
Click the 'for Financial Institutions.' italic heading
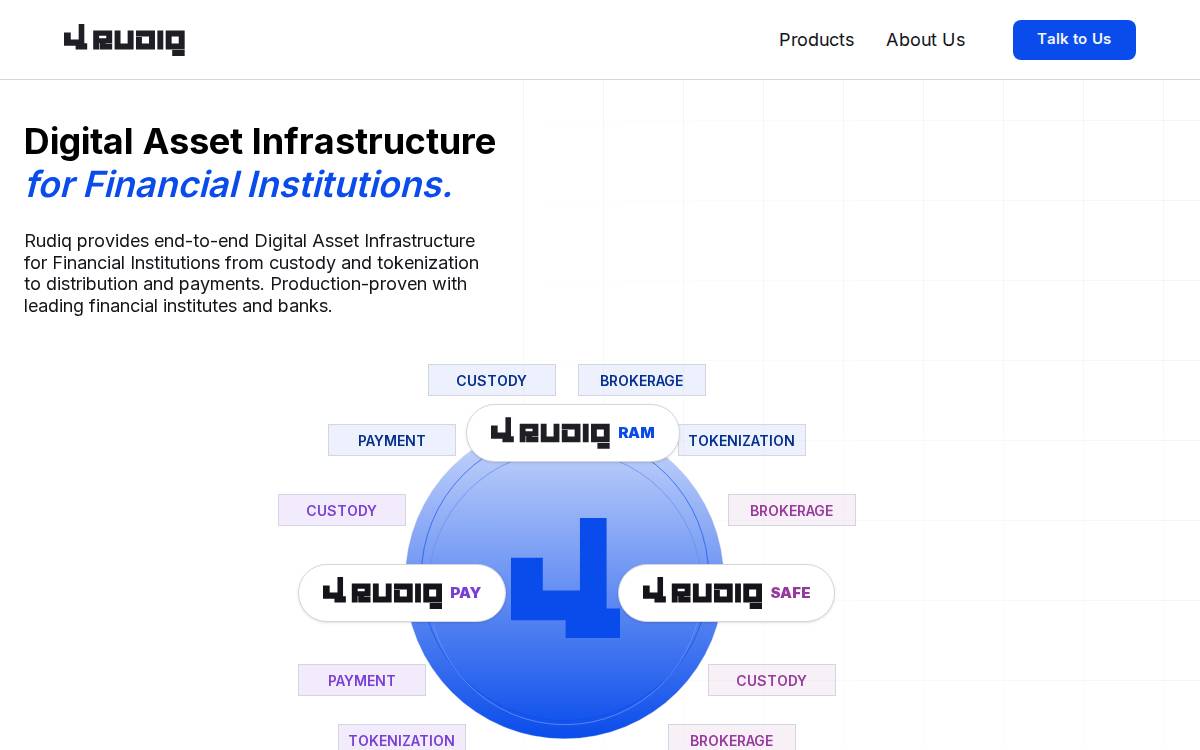[238, 185]
